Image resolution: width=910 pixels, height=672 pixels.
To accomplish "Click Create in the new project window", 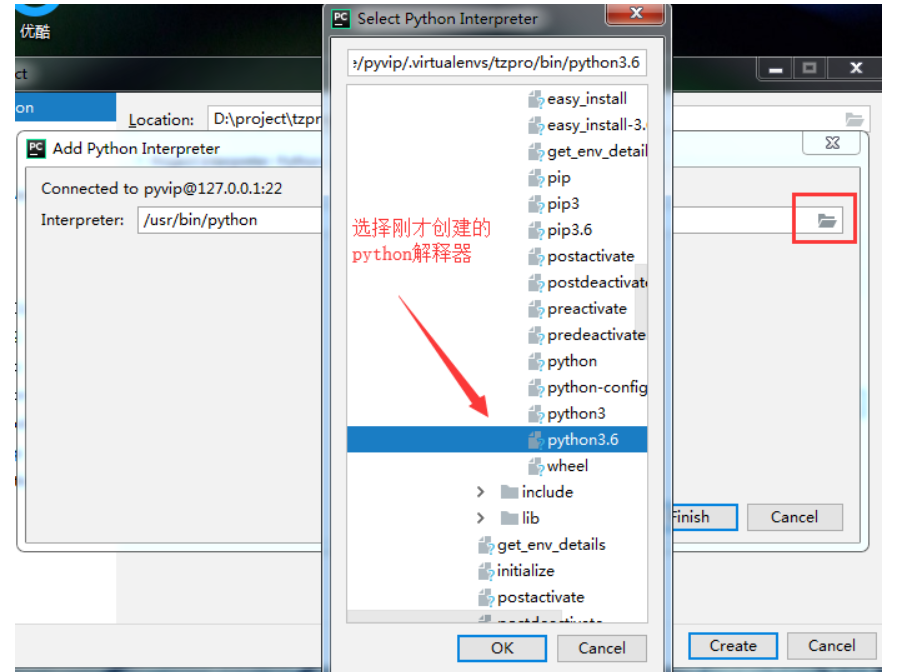I will pos(733,646).
